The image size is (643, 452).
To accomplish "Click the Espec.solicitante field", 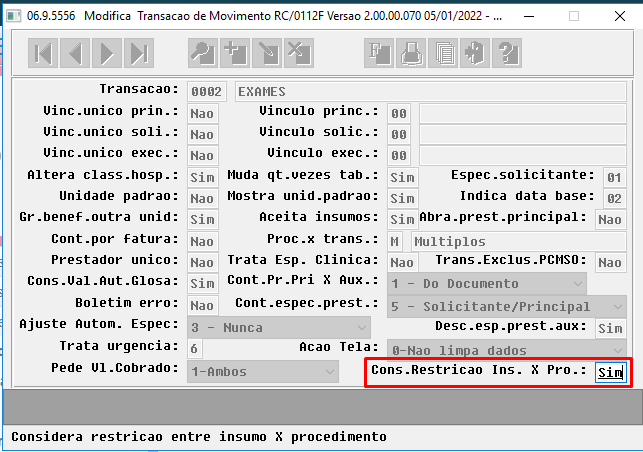I will pyautogui.click(x=615, y=178).
